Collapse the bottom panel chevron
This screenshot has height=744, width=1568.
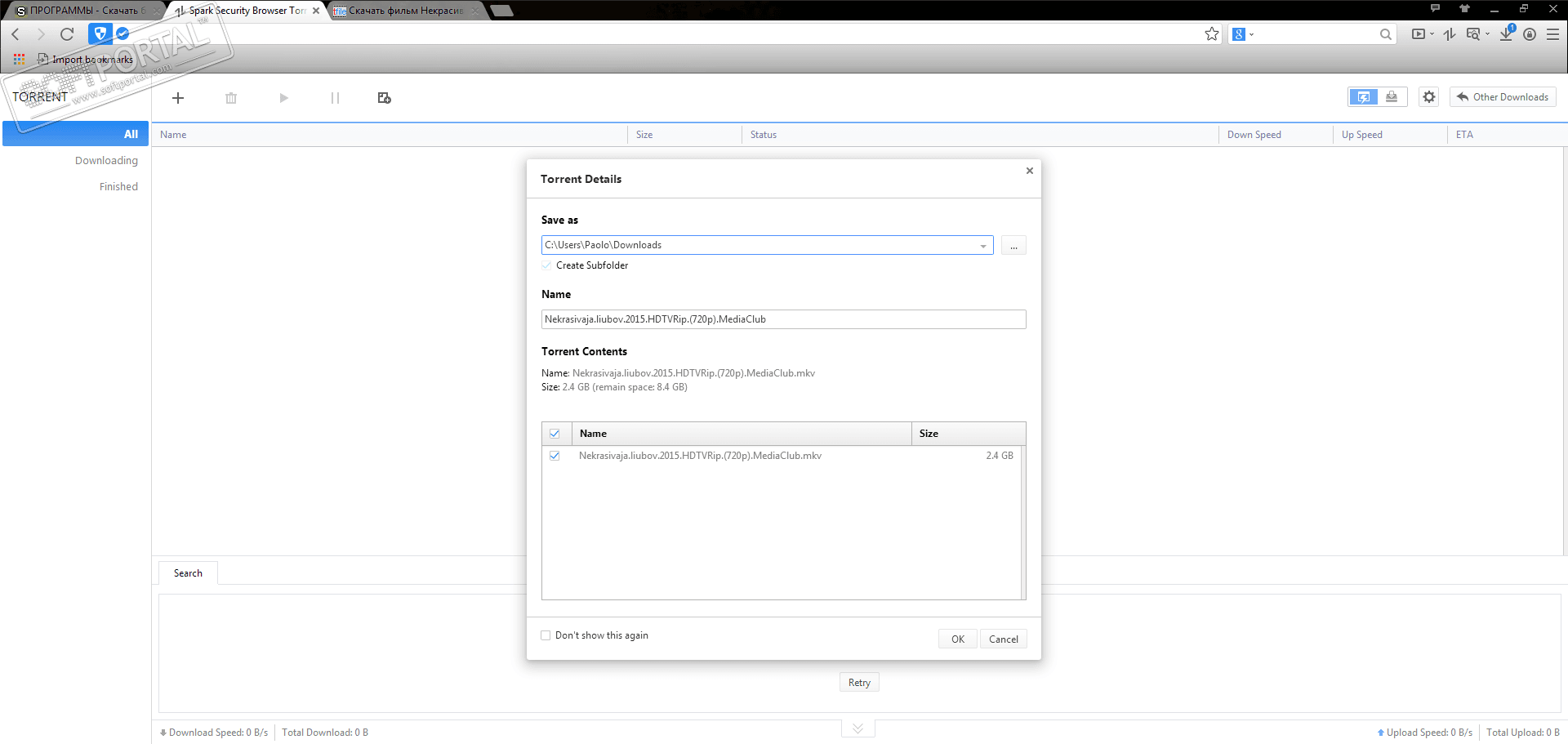857,728
